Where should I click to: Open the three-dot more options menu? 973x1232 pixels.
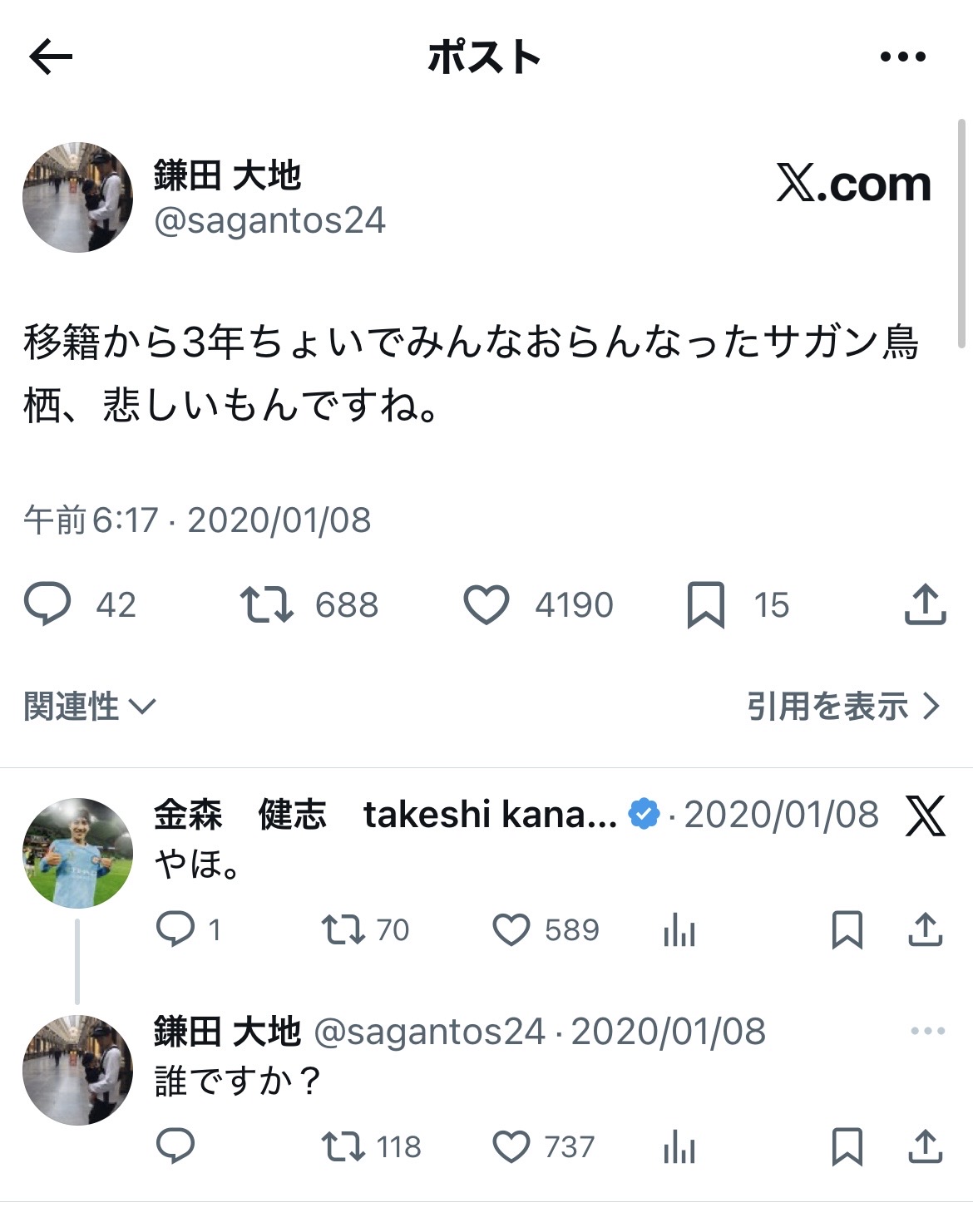click(x=902, y=57)
